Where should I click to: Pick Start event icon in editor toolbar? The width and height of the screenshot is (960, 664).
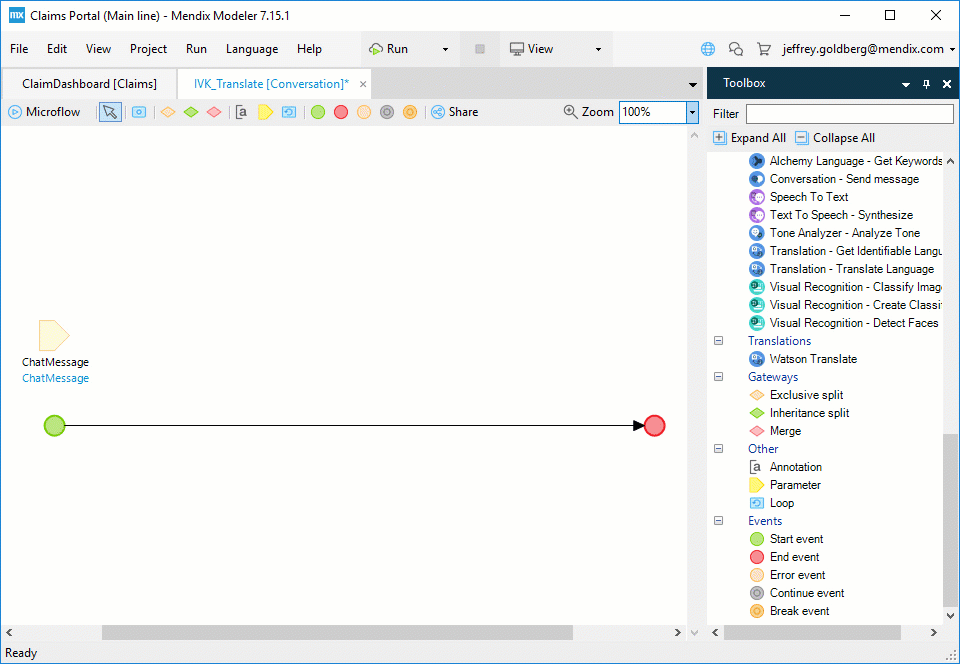click(x=318, y=112)
